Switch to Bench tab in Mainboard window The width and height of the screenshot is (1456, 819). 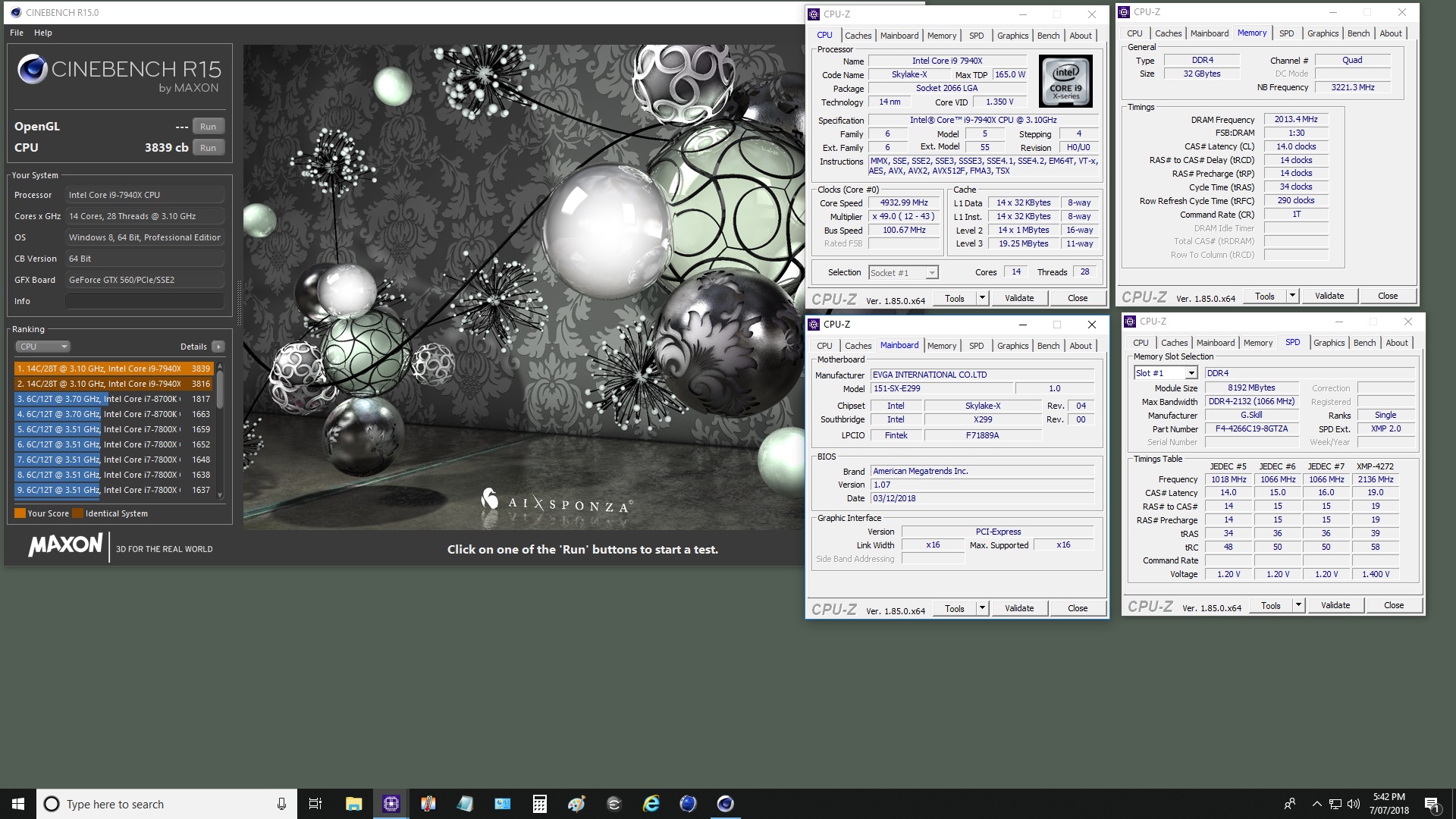click(1048, 346)
